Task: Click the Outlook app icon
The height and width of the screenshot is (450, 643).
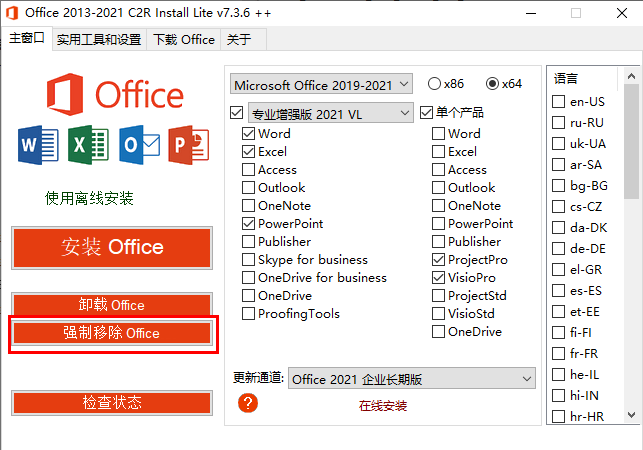Action: pos(137,146)
